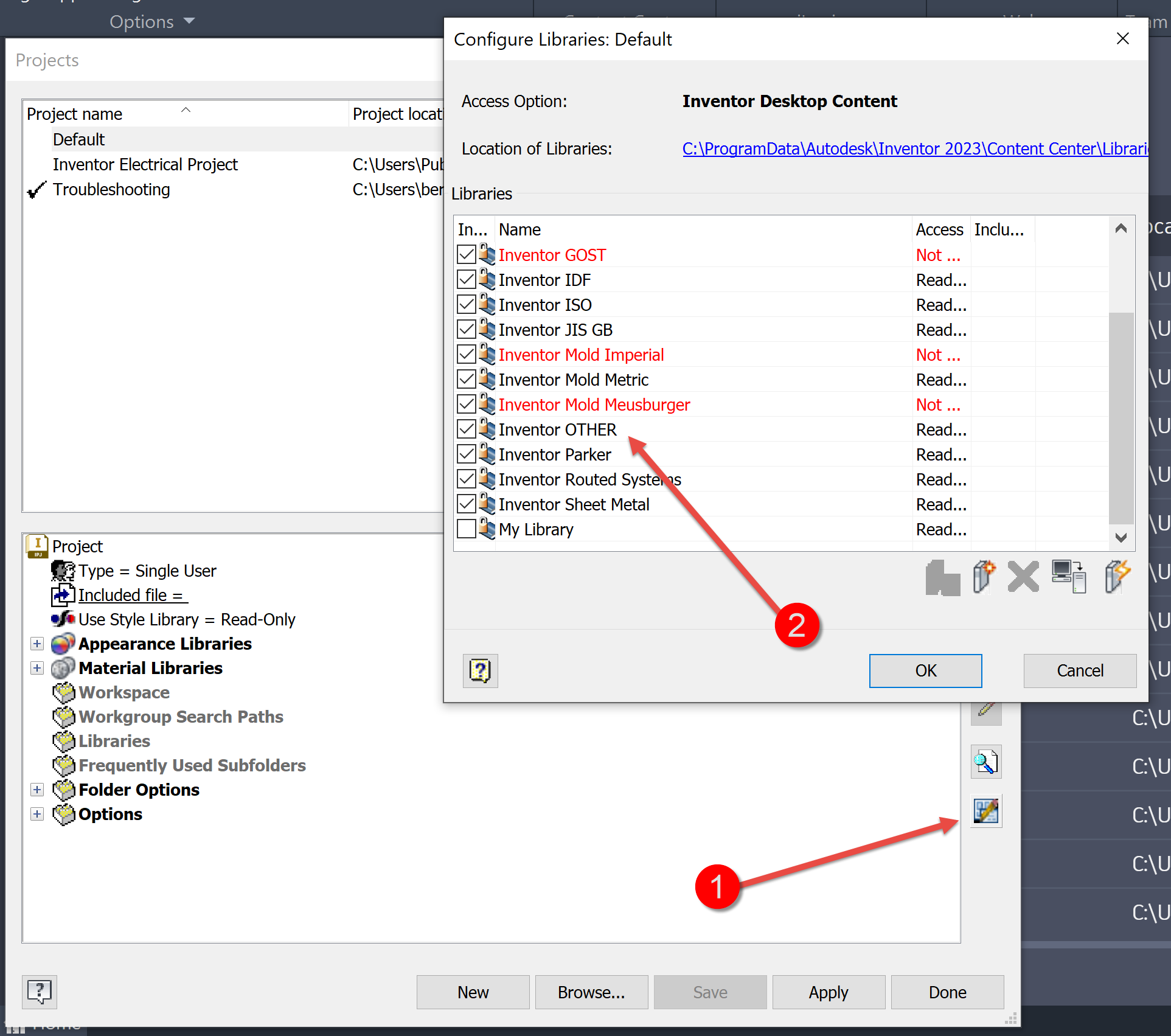Screen dimensions: 1171x1036
Task: Open the Location of Libraries path link
Action: 914,148
